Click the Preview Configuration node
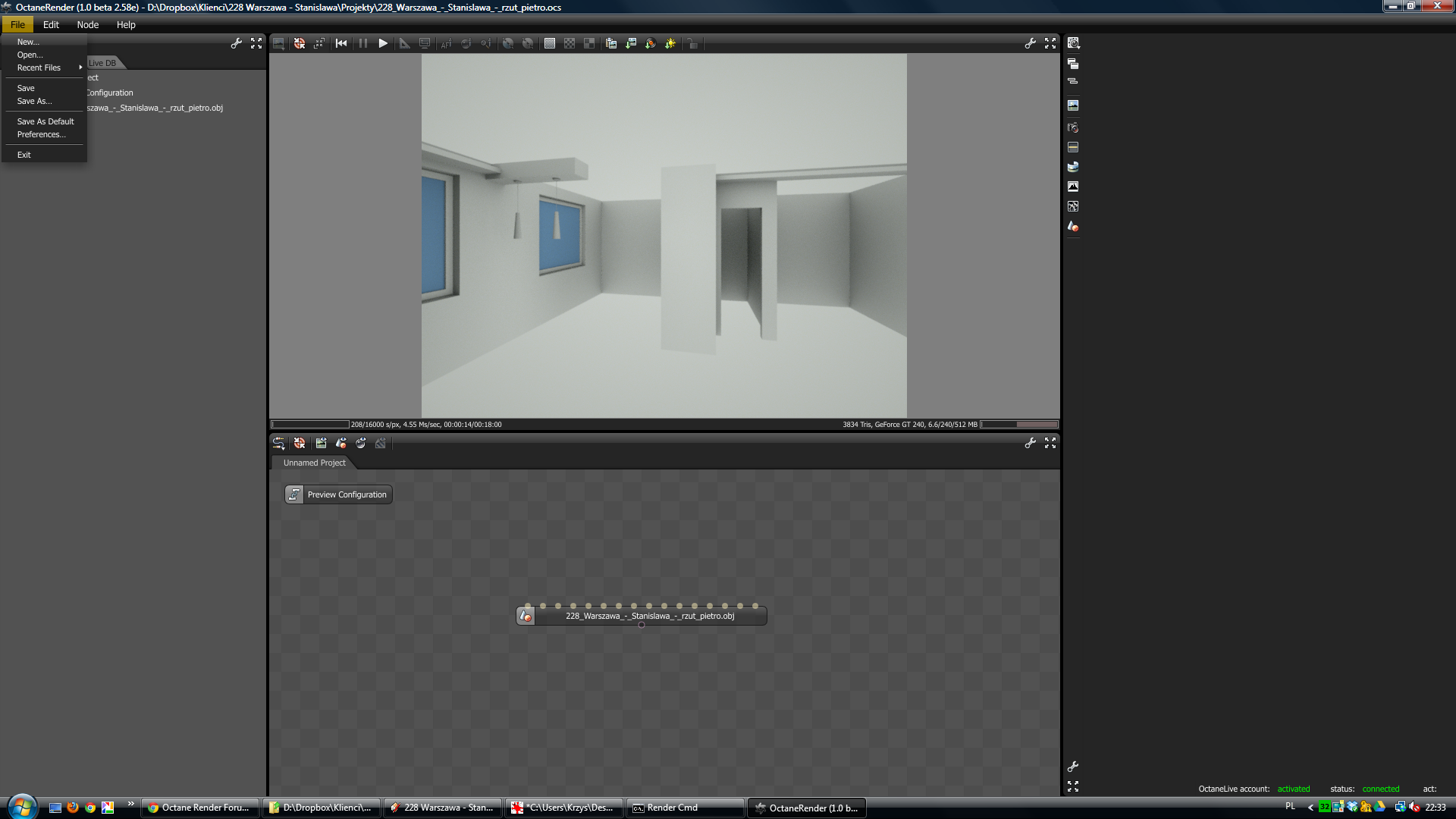This screenshot has width=1456, height=819. (x=338, y=494)
